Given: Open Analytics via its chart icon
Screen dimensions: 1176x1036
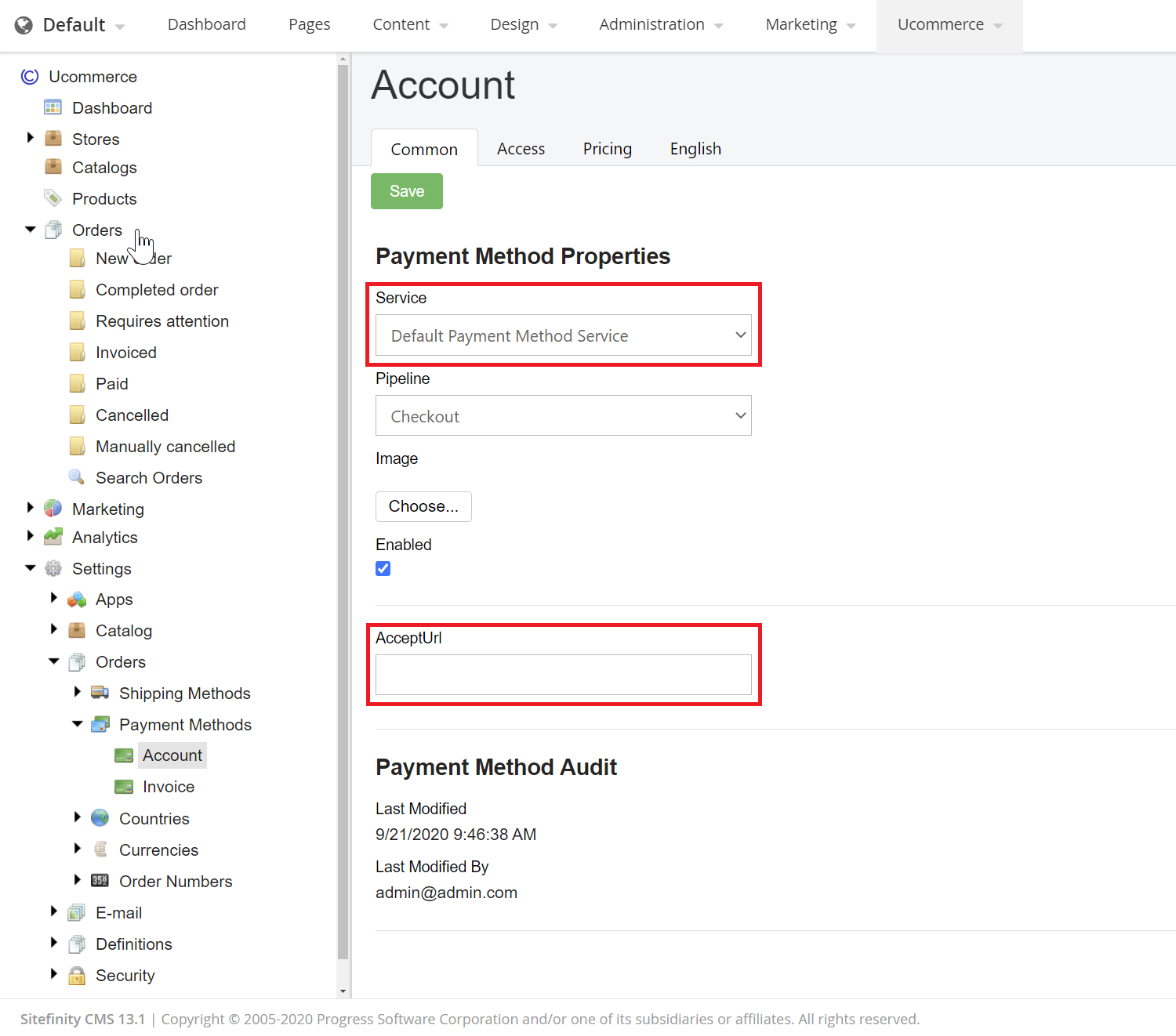Looking at the screenshot, I should (x=52, y=537).
